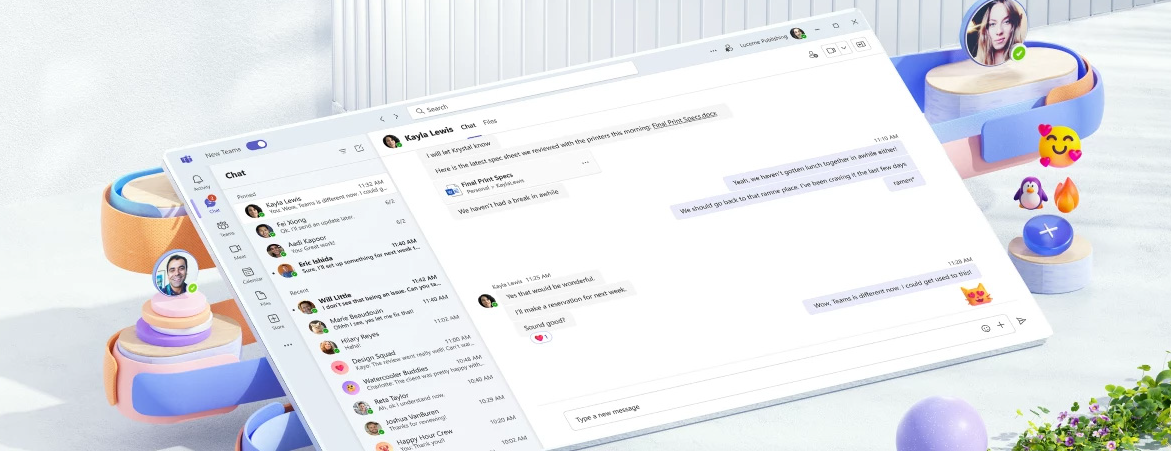Open the emoji picker in compose bar

(986, 328)
